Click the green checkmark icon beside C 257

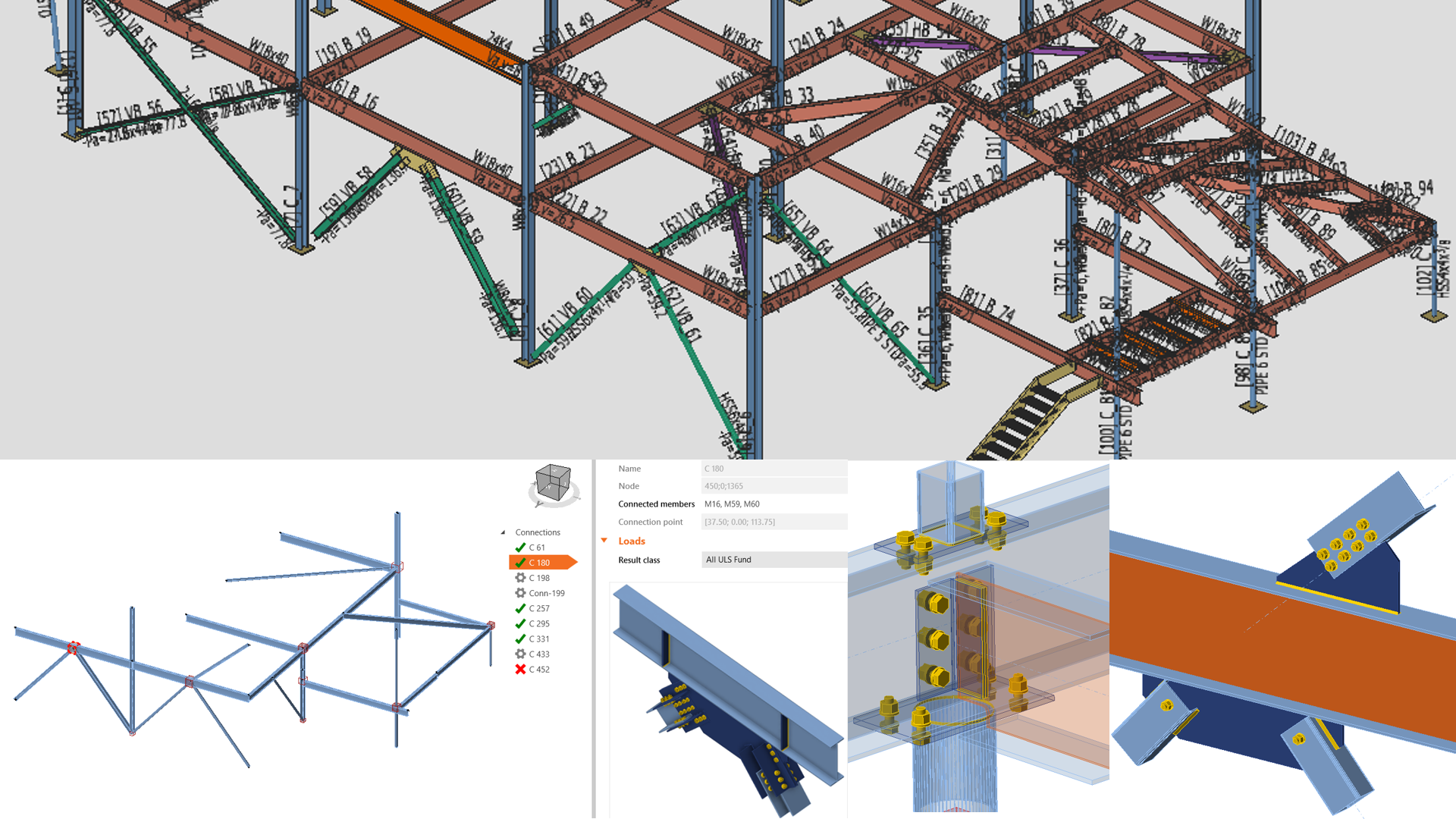pyautogui.click(x=520, y=608)
